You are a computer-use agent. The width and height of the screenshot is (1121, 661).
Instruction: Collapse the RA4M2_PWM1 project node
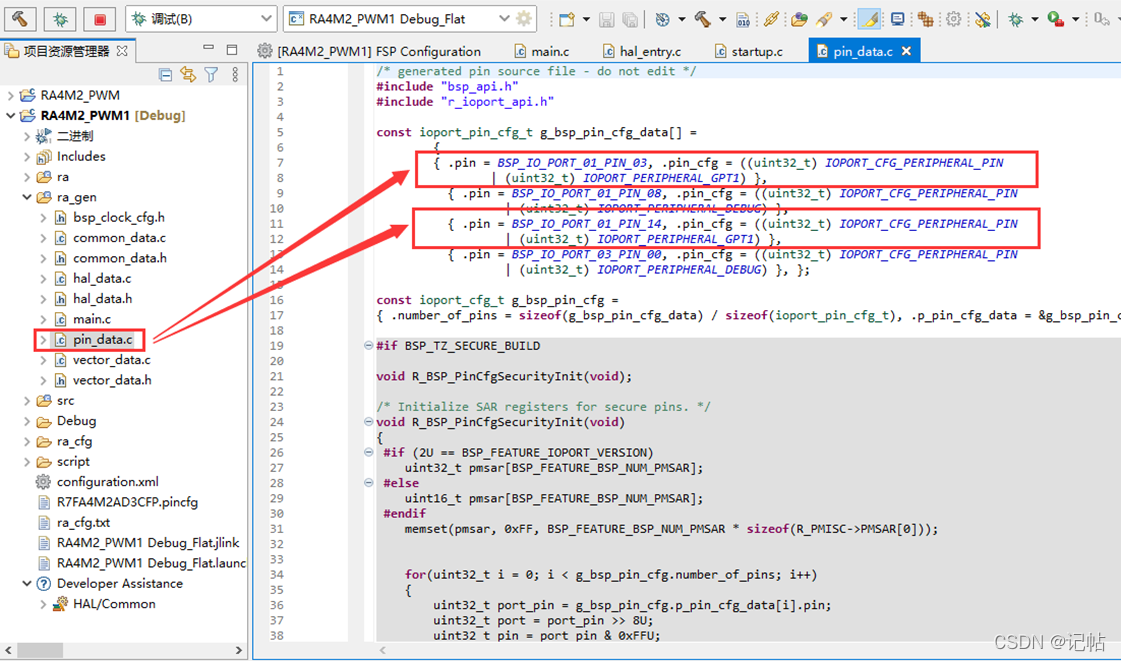(10, 116)
